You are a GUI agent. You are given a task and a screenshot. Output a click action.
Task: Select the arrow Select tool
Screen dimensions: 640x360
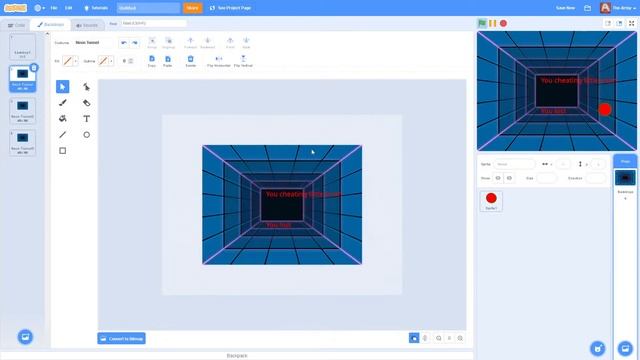[x=62, y=87]
